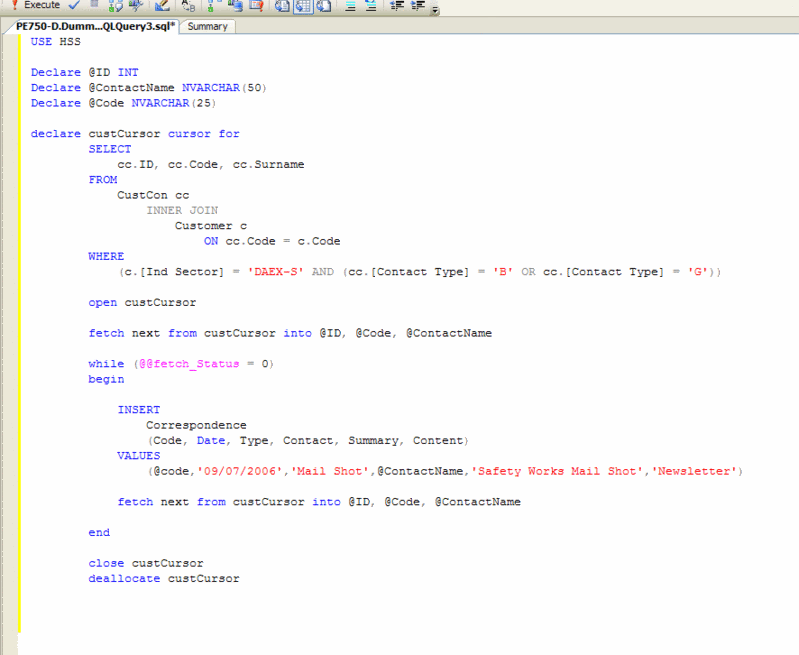Display the estimated execution plan
This screenshot has width=799, height=655.
[115, 5]
